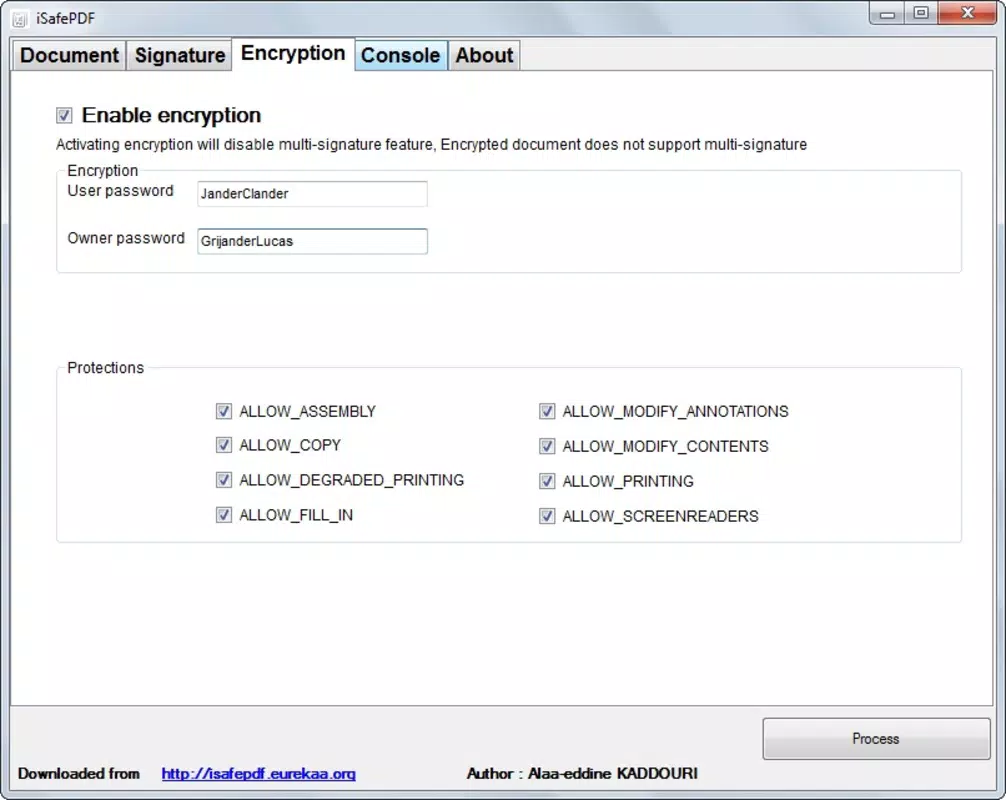Viewport: 1006px width, 800px height.
Task: Click the Process button
Action: tap(876, 738)
